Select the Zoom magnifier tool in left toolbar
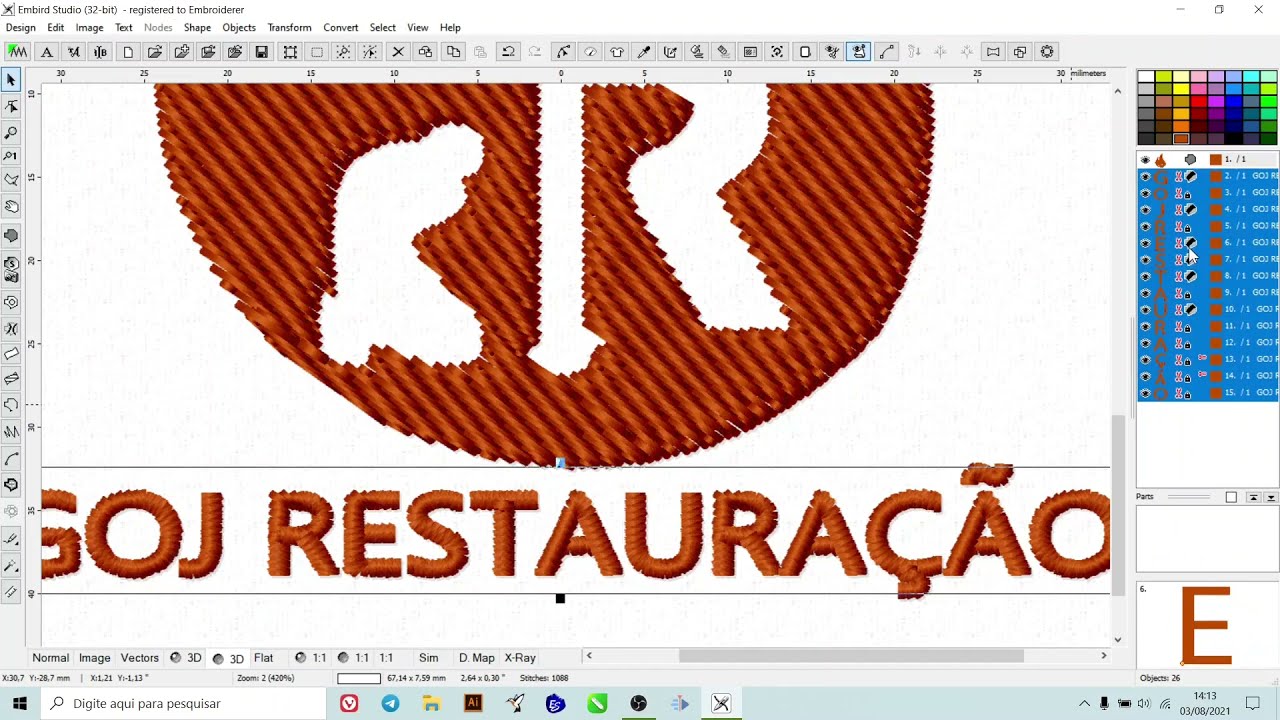Image resolution: width=1280 pixels, height=720 pixels. [x=11, y=132]
